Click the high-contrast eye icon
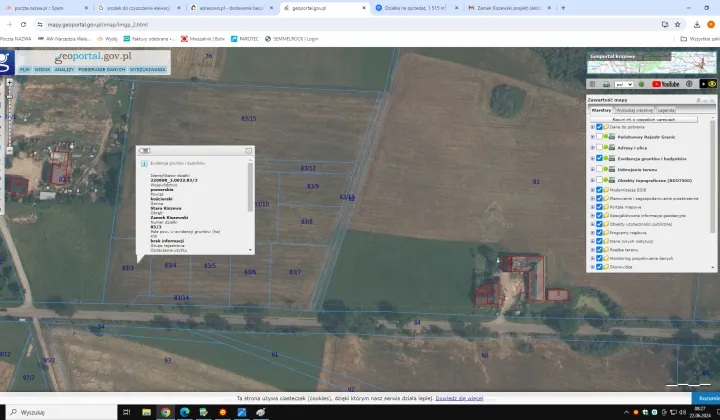Viewport: 720px width, 420px height. tap(712, 85)
